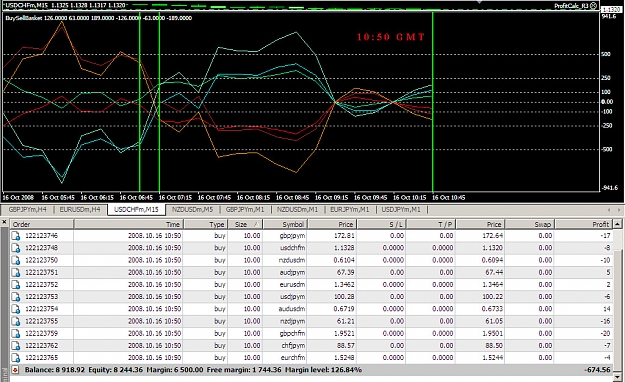Open the NZDUSDm,M5 chart tab
The image size is (625, 382).
coord(192,209)
